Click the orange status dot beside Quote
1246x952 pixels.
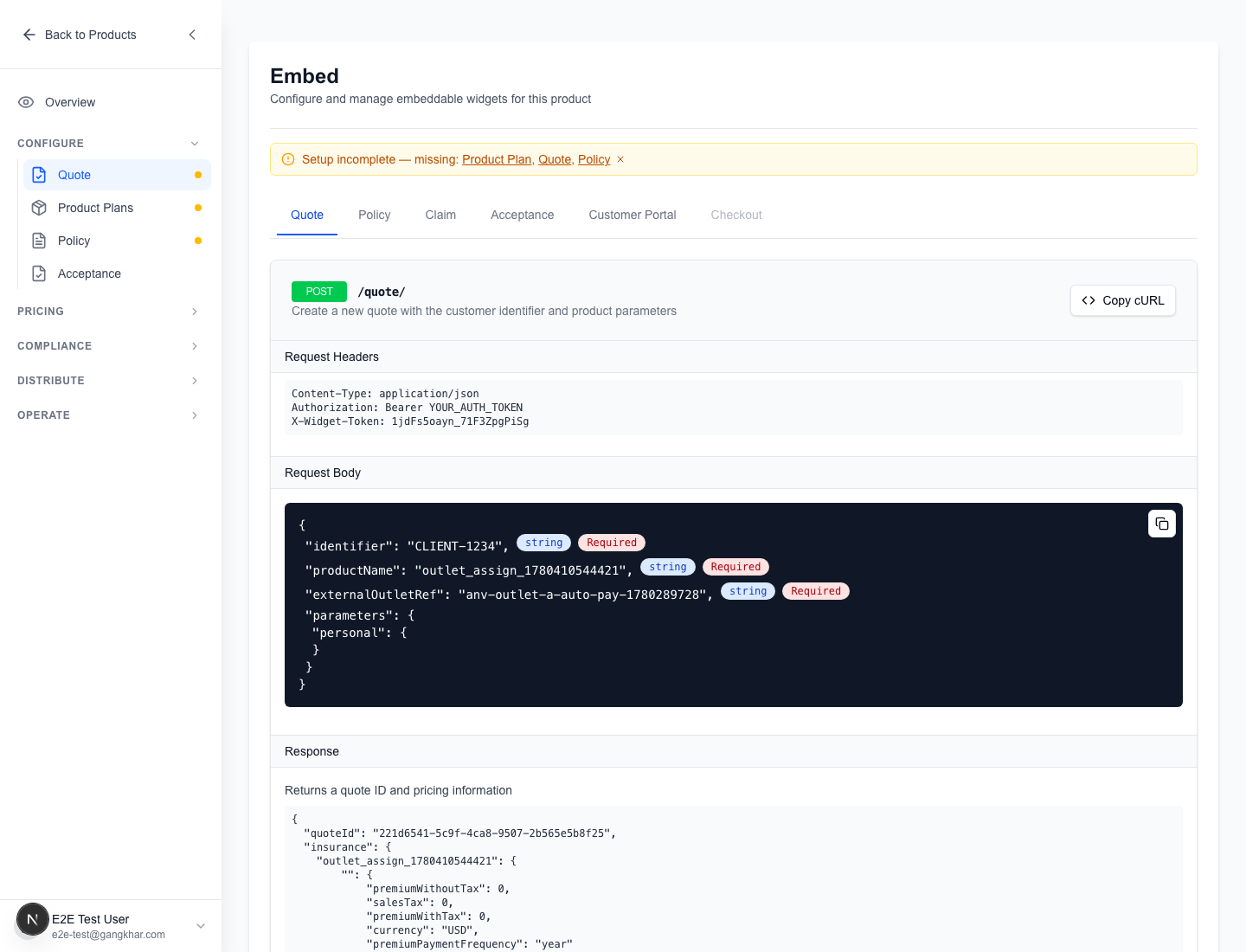[x=198, y=175]
